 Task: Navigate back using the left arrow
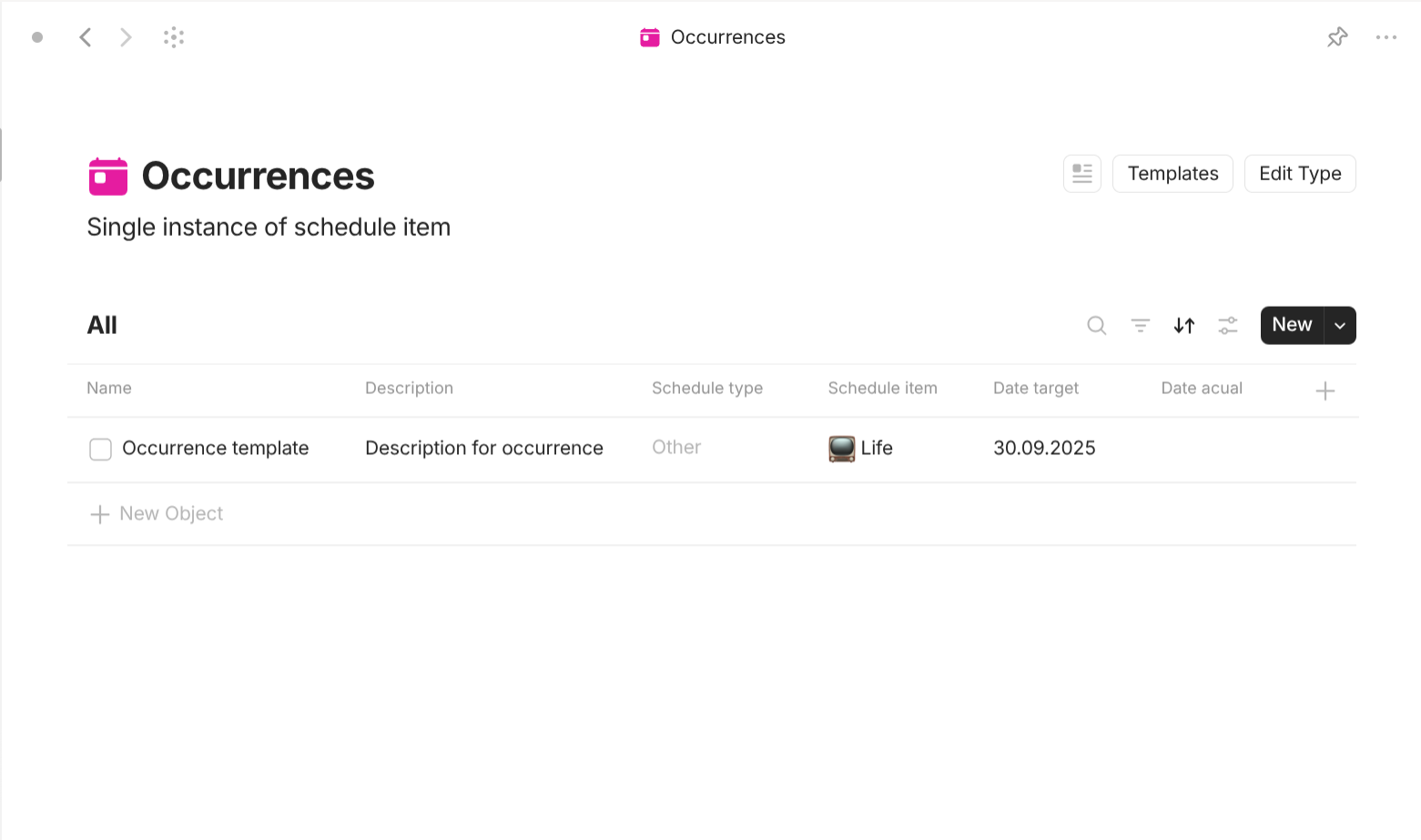[x=85, y=36]
